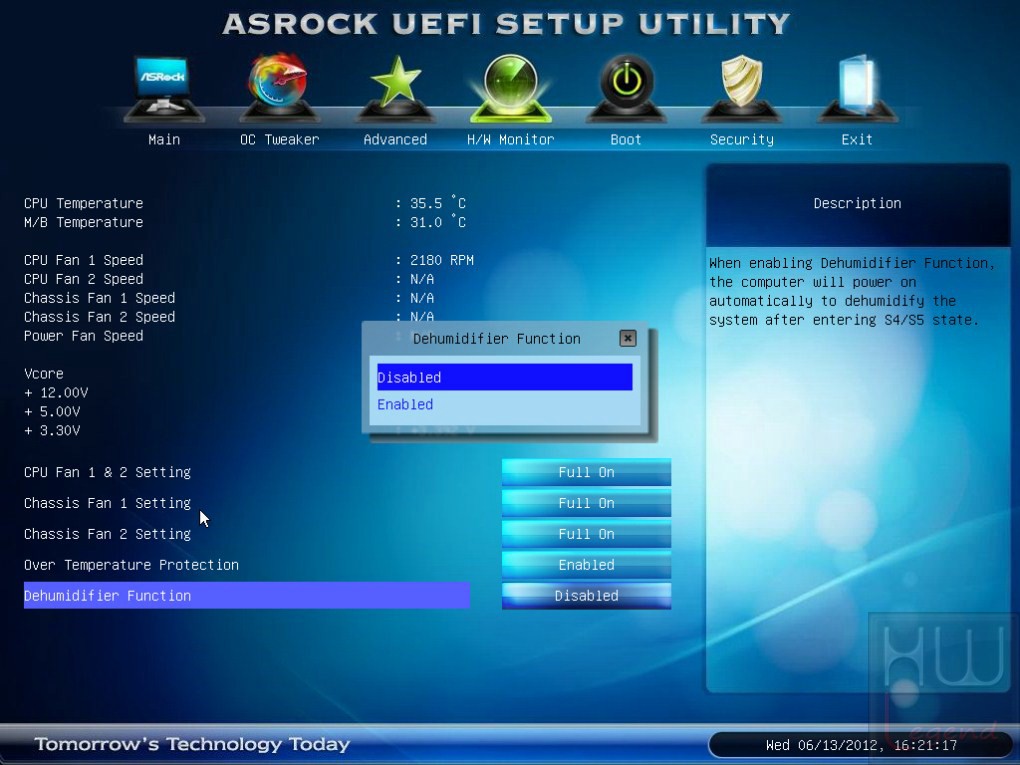Select the Chassis Fan 2 Setting label
Image resolution: width=1020 pixels, height=765 pixels.
click(107, 534)
